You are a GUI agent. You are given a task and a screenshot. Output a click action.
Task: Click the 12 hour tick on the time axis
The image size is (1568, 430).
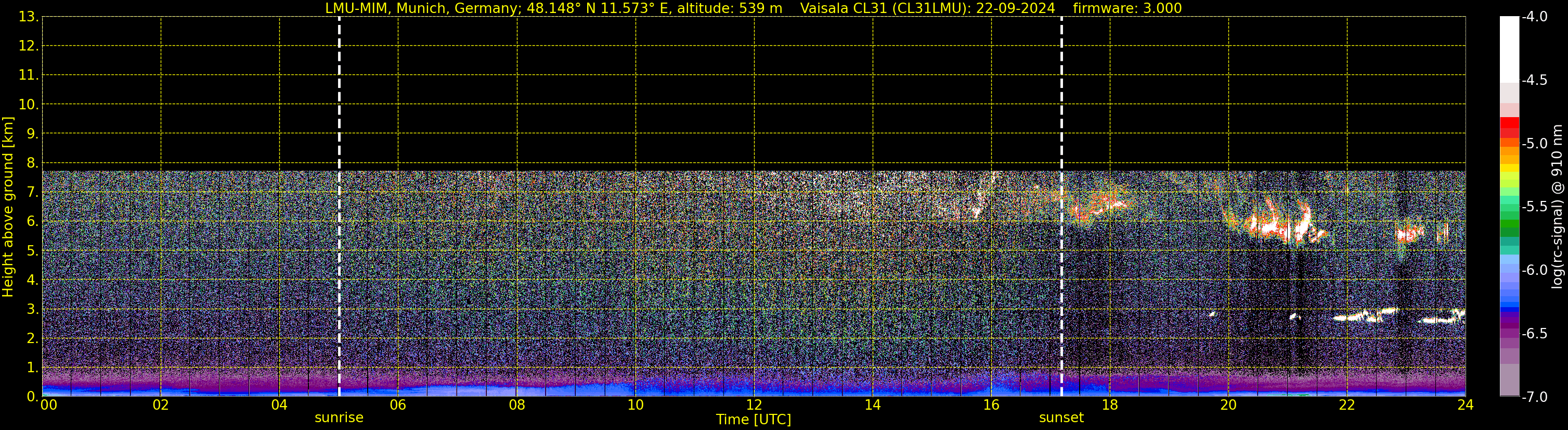pyautogui.click(x=754, y=405)
